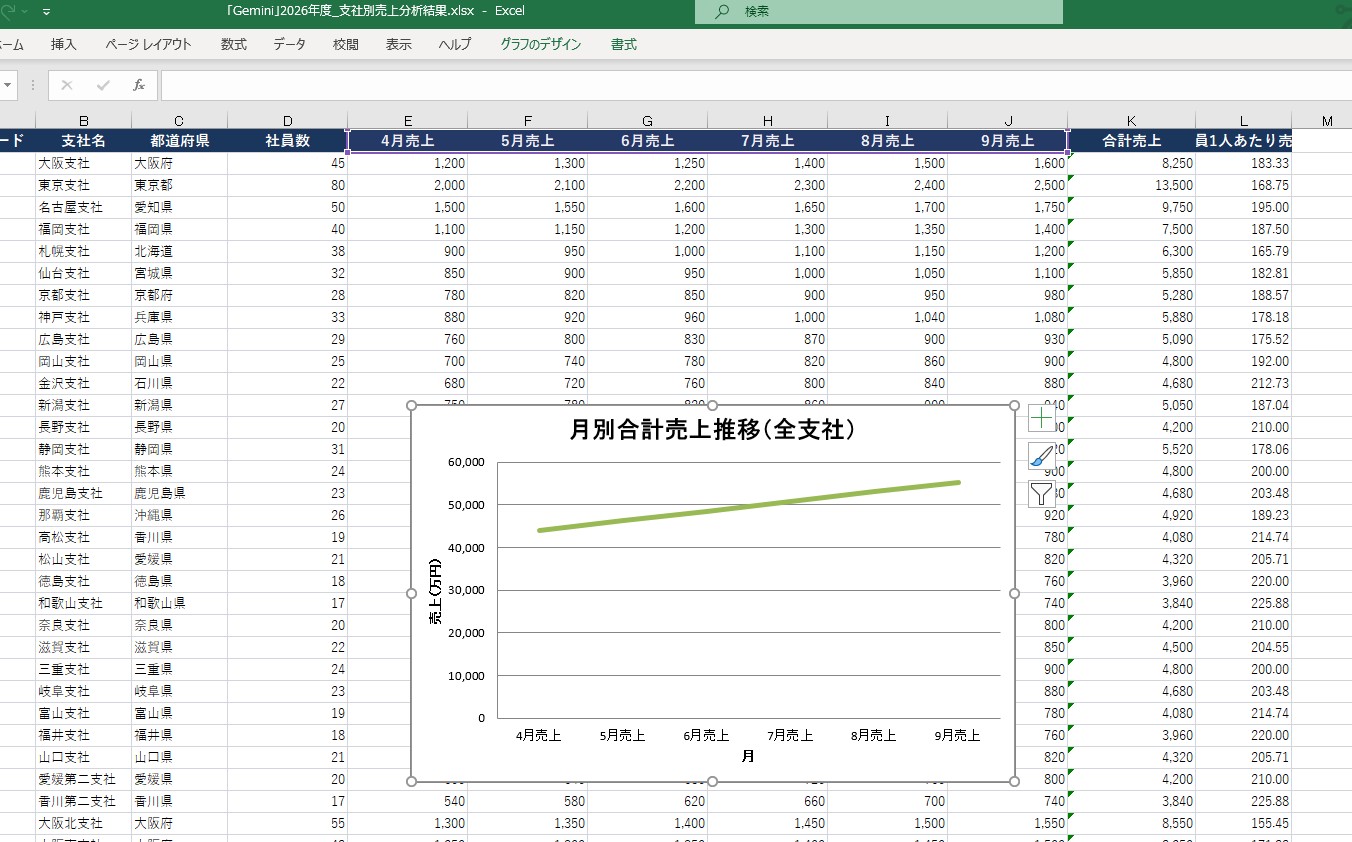Select the 鹿児島支社 cell
Screen dimensions: 1352x842
click(x=83, y=493)
